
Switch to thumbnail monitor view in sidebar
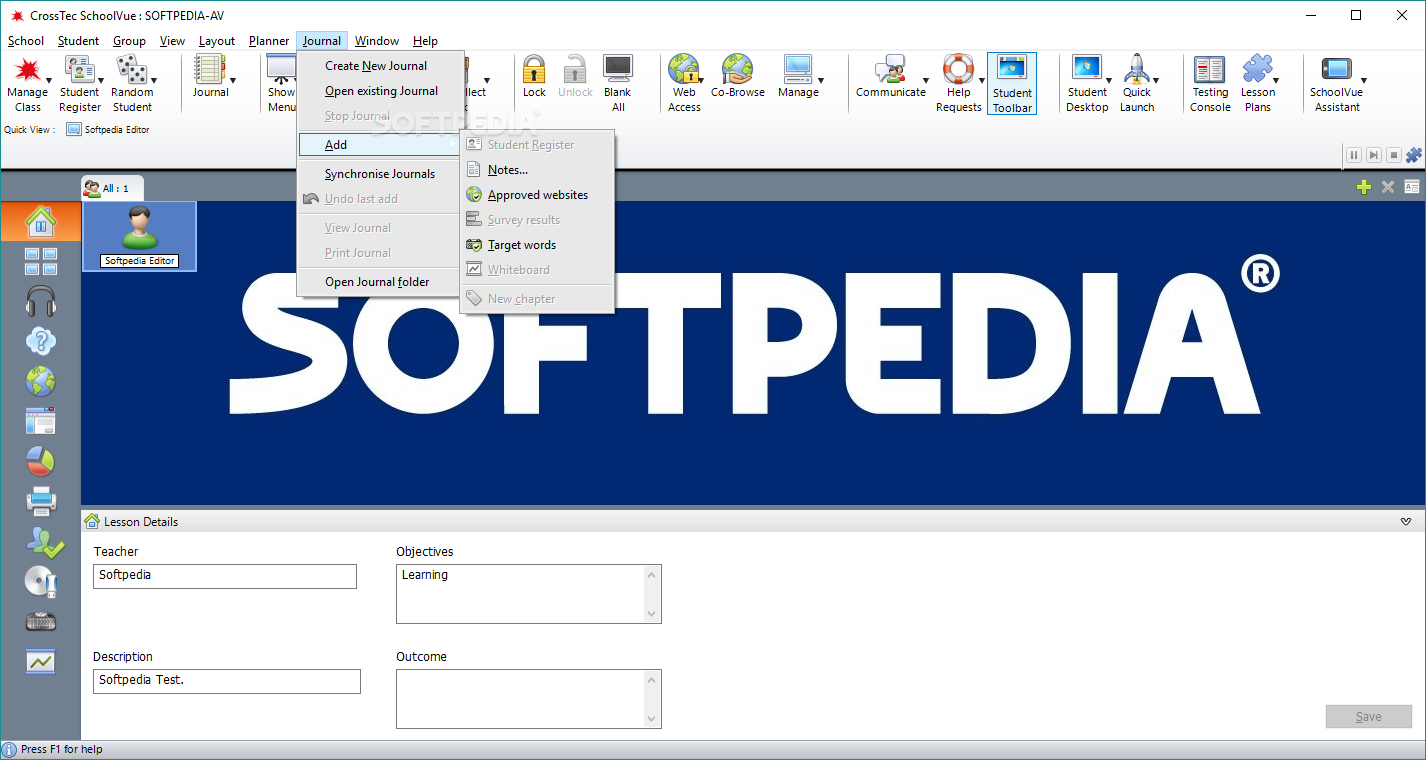[41, 261]
